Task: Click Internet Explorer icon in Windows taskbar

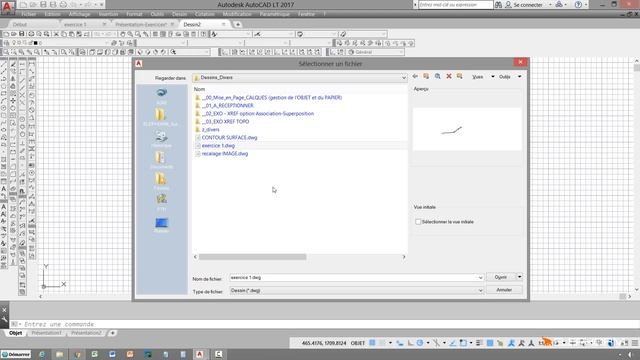Action: tap(42, 354)
